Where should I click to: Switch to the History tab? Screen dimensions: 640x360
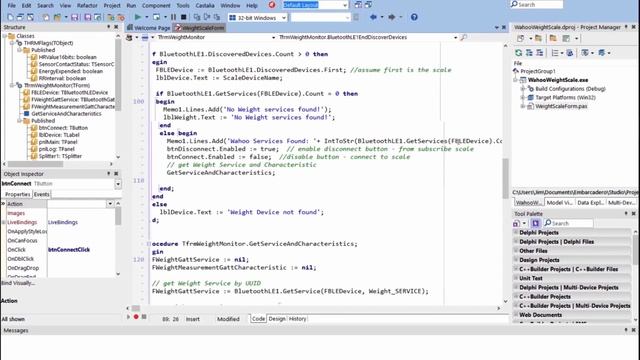(x=298, y=319)
